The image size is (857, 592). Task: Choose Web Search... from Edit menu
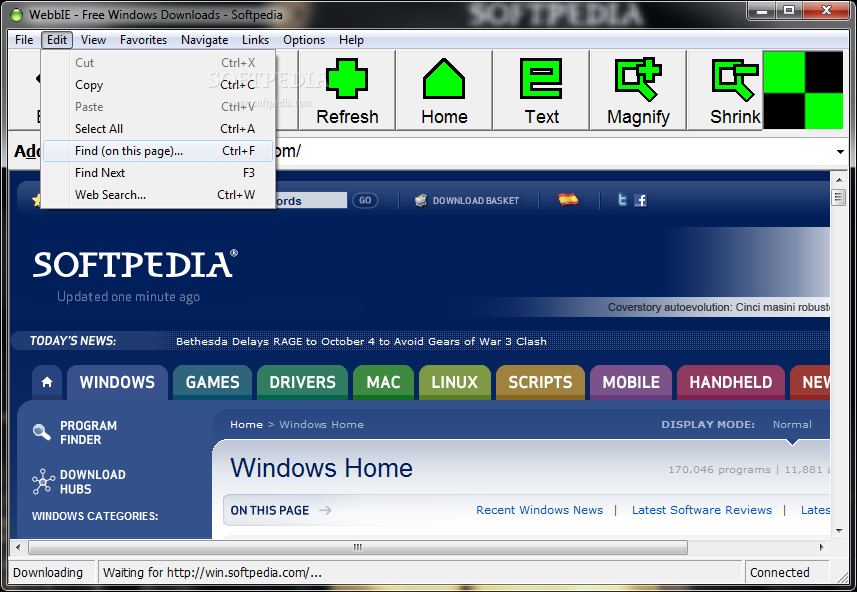pyautogui.click(x=157, y=195)
